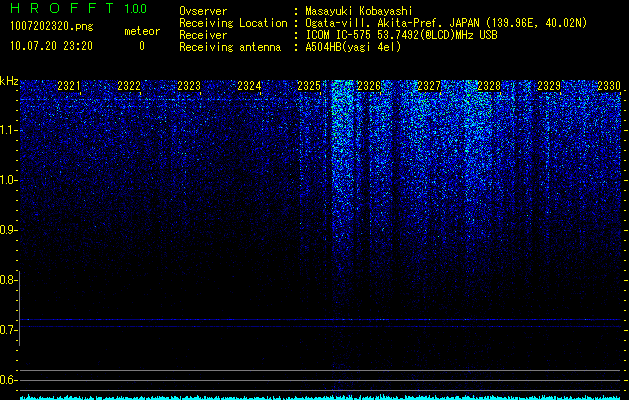Click the 2329 time marker
Screen dimensions: 629x400
pyautogui.click(x=549, y=85)
